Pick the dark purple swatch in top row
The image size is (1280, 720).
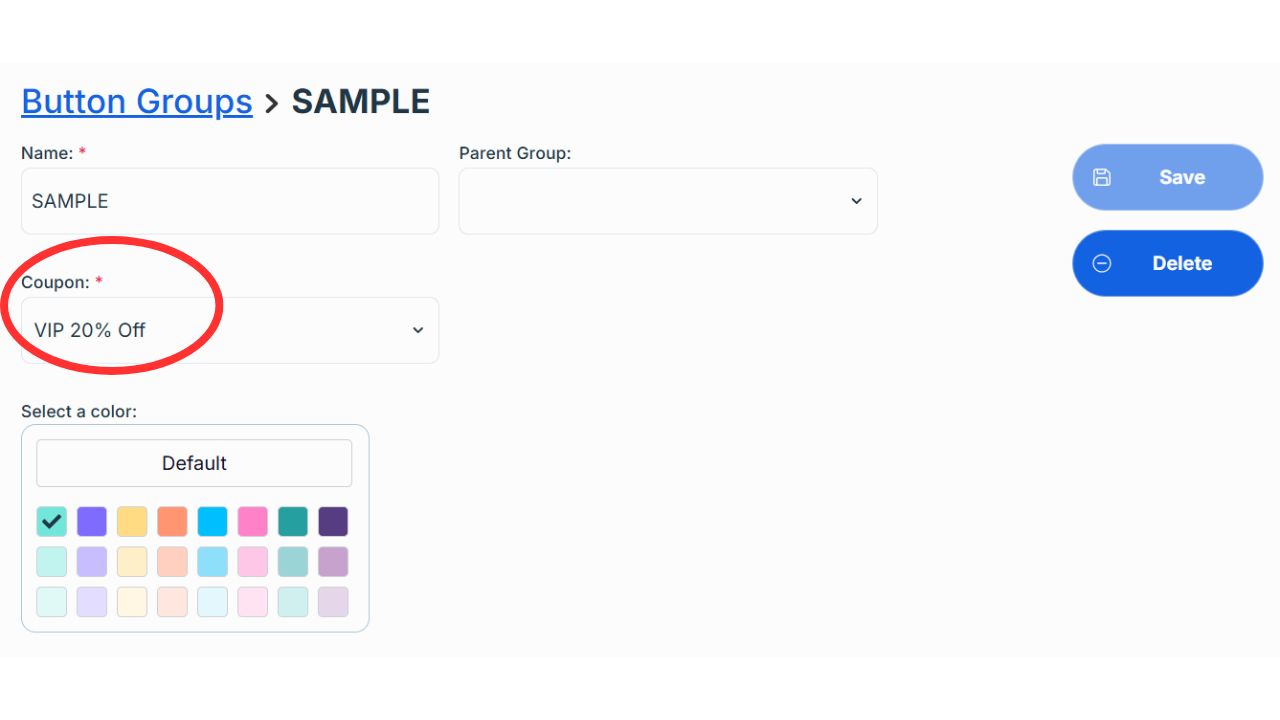pyautogui.click(x=333, y=521)
